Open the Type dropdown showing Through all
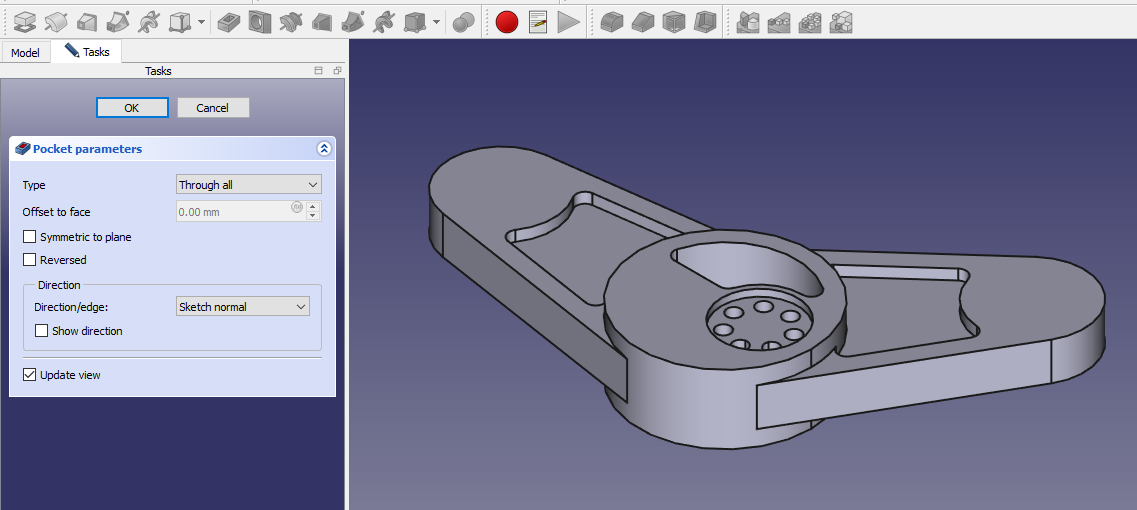Viewport: 1137px width, 510px height. (x=248, y=185)
